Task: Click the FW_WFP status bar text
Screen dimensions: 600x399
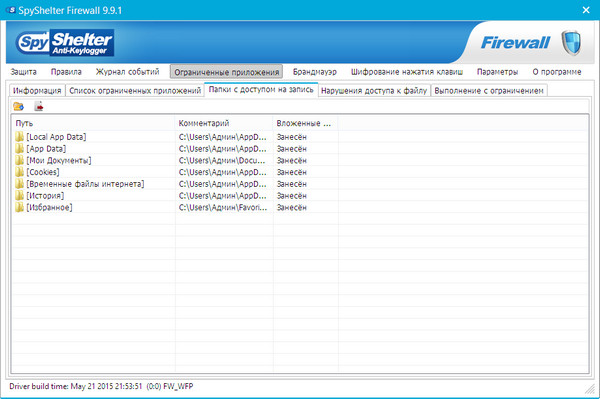Action: (178, 386)
